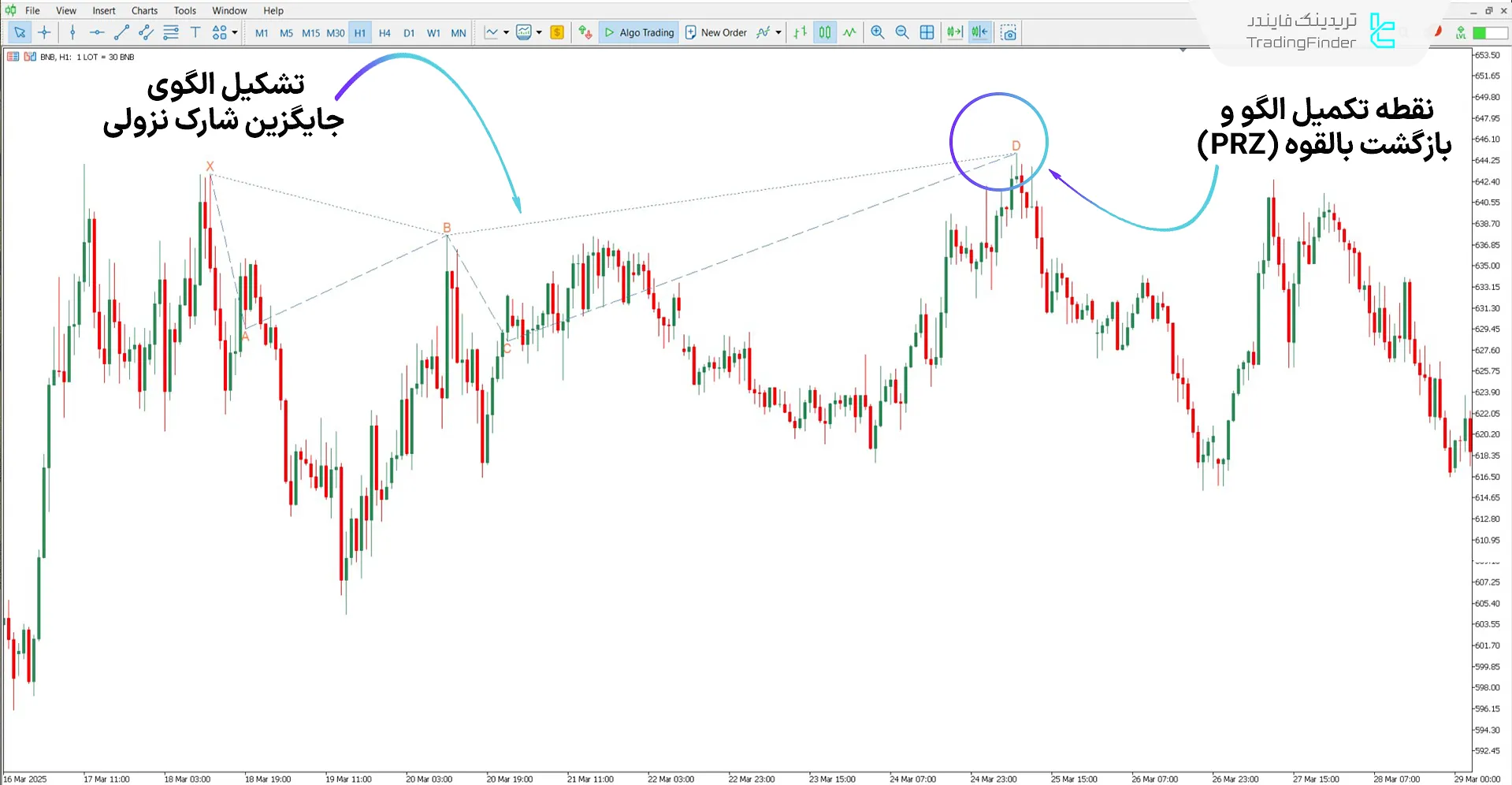Take a chart screenshot with camera icon

(1009, 32)
